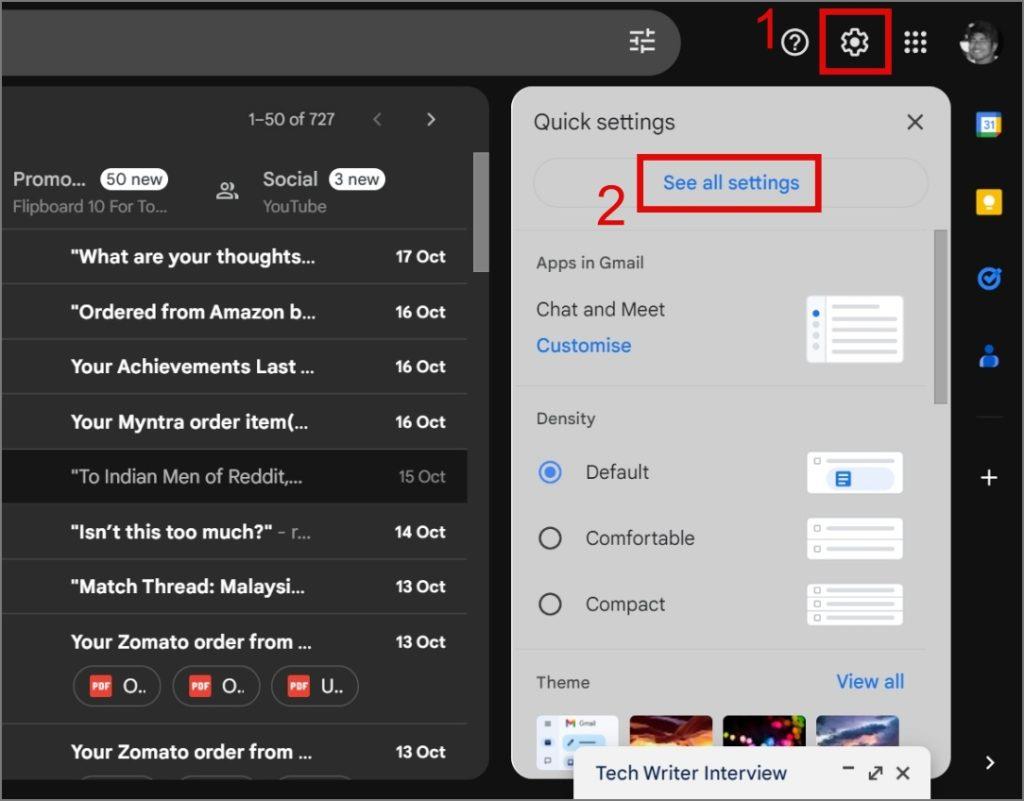Switch to the Promotions tab

[90, 192]
